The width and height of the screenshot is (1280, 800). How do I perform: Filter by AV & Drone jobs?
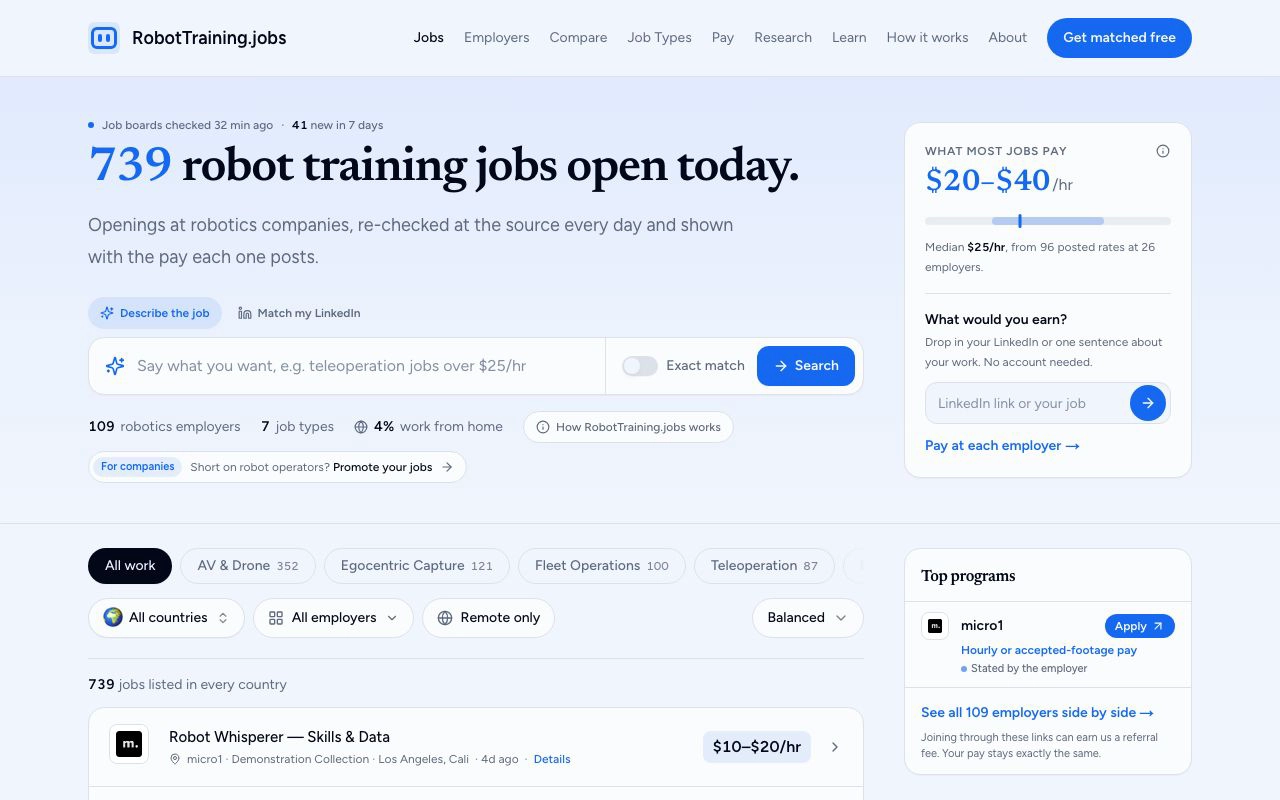point(248,566)
